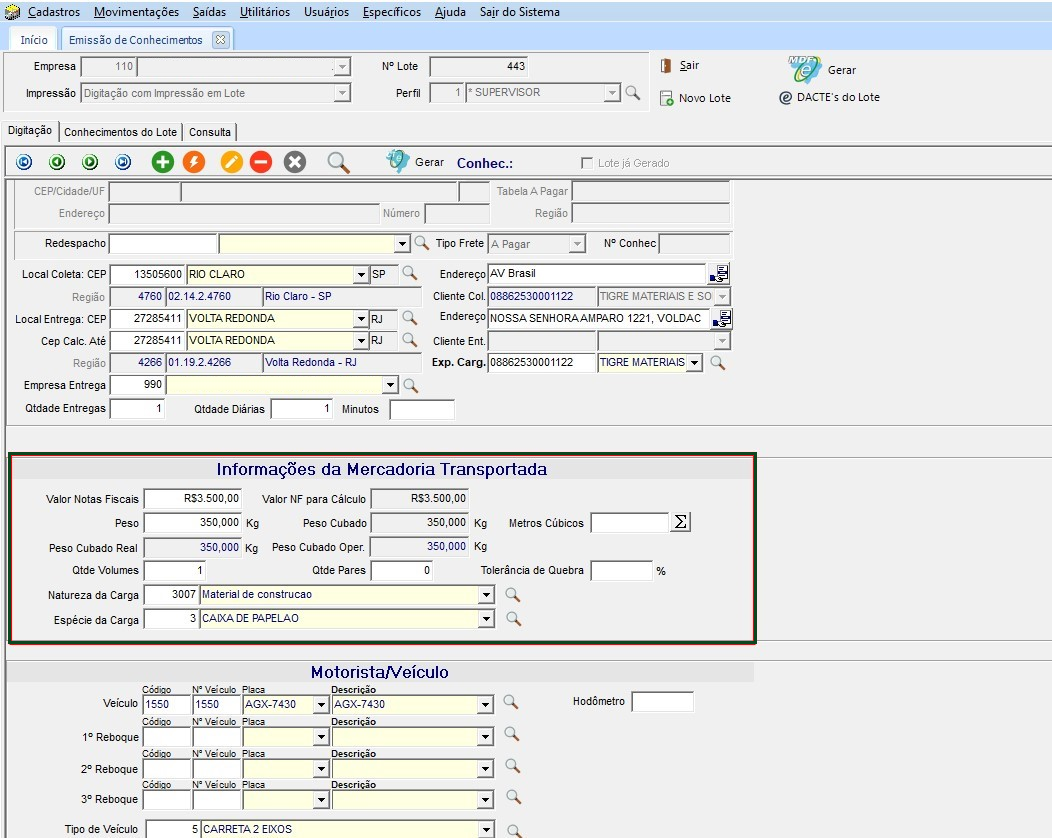Click the sigma icon beside Metros Cúbicos
The width and height of the screenshot is (1052, 838).
point(680,522)
